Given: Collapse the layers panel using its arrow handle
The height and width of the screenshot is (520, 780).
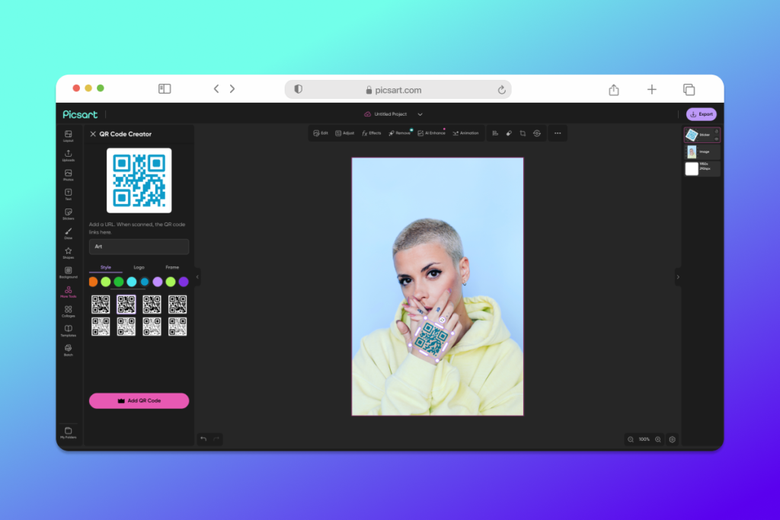Looking at the screenshot, I should click(678, 277).
